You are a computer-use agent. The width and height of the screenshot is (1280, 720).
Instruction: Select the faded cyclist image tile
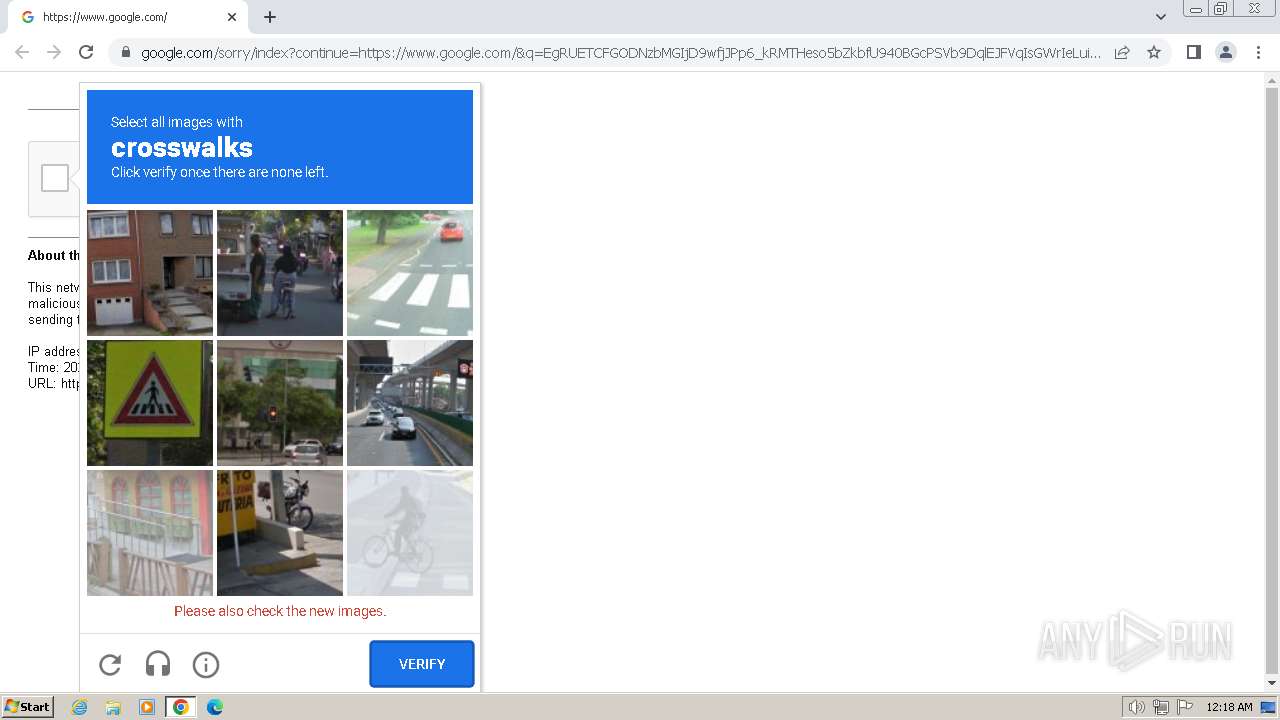click(x=410, y=533)
